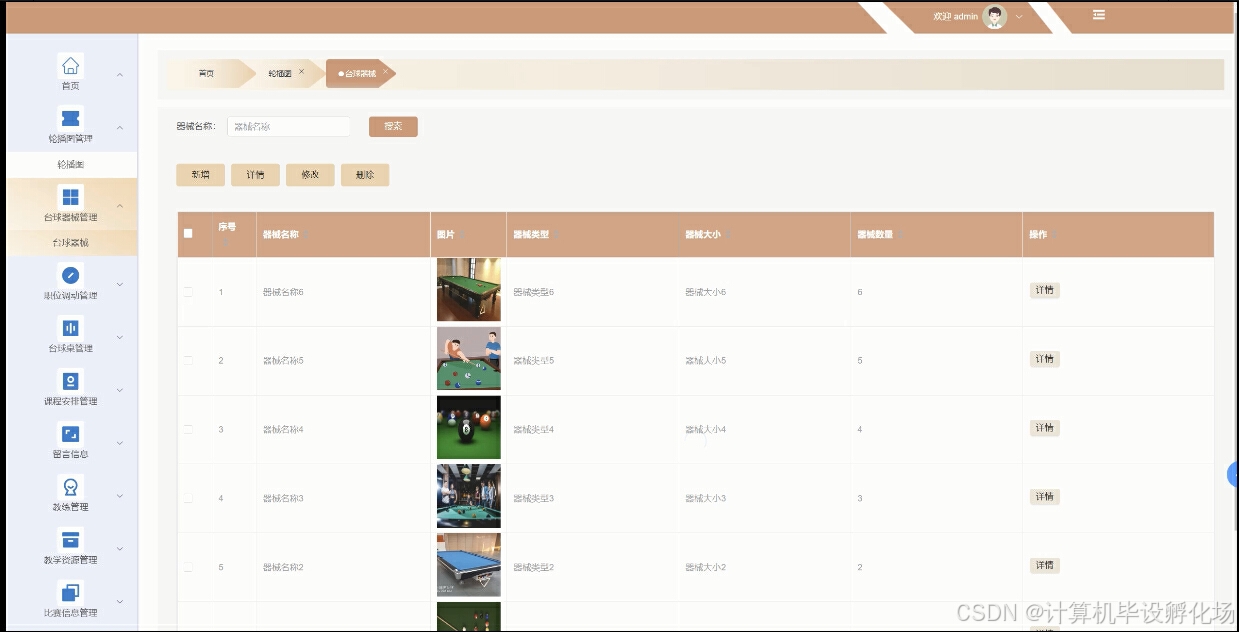Screen dimensions: 1239x632
Task: Close the 台球器械 tab with its x
Action: pos(385,71)
